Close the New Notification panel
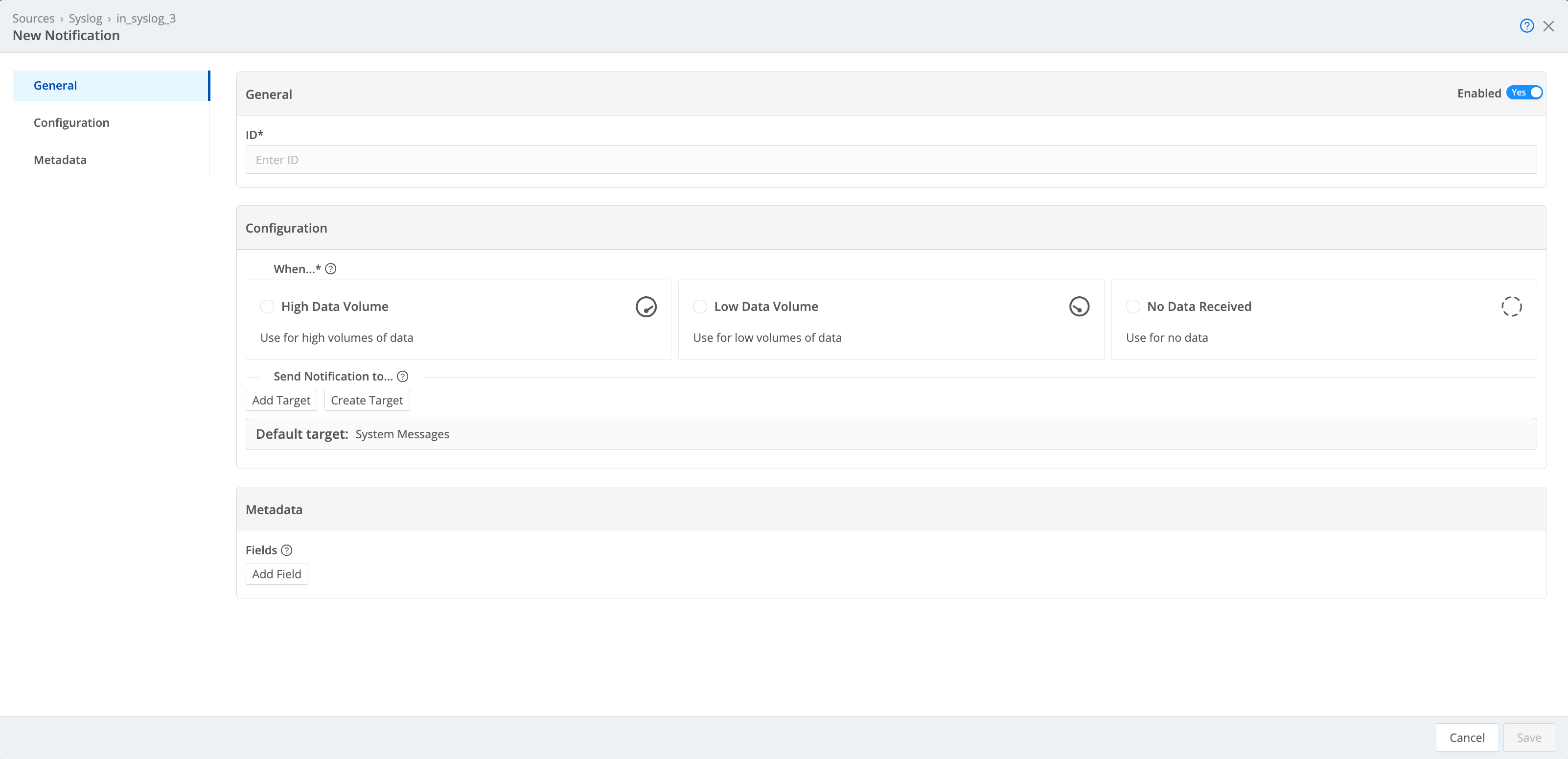This screenshot has width=1568, height=759. (x=1548, y=25)
